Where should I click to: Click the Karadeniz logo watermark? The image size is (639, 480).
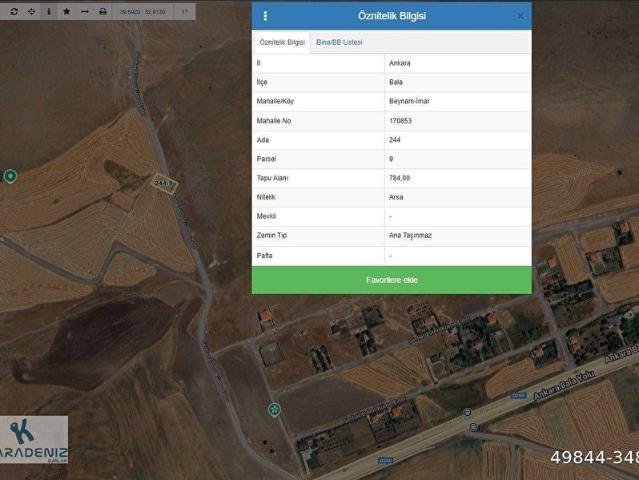(34, 439)
